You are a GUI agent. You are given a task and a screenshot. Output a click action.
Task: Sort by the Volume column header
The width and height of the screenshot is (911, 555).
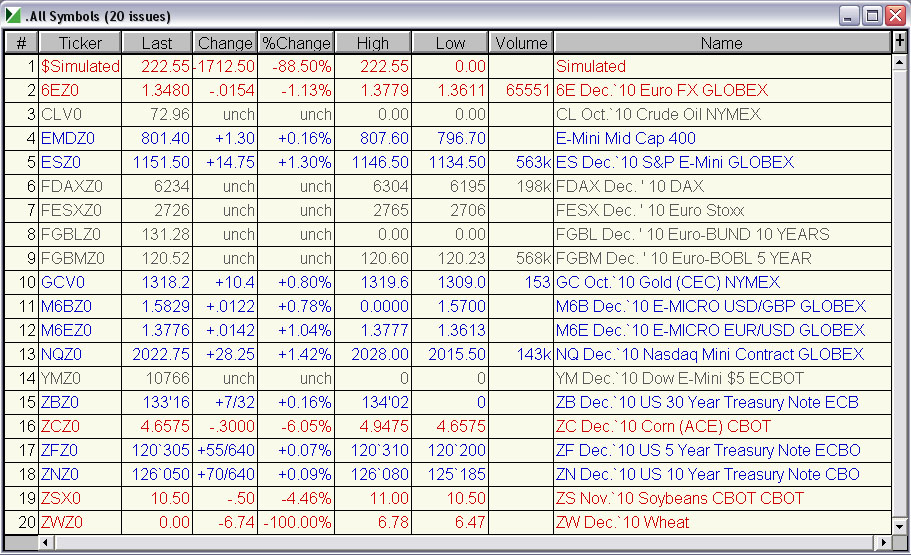521,43
